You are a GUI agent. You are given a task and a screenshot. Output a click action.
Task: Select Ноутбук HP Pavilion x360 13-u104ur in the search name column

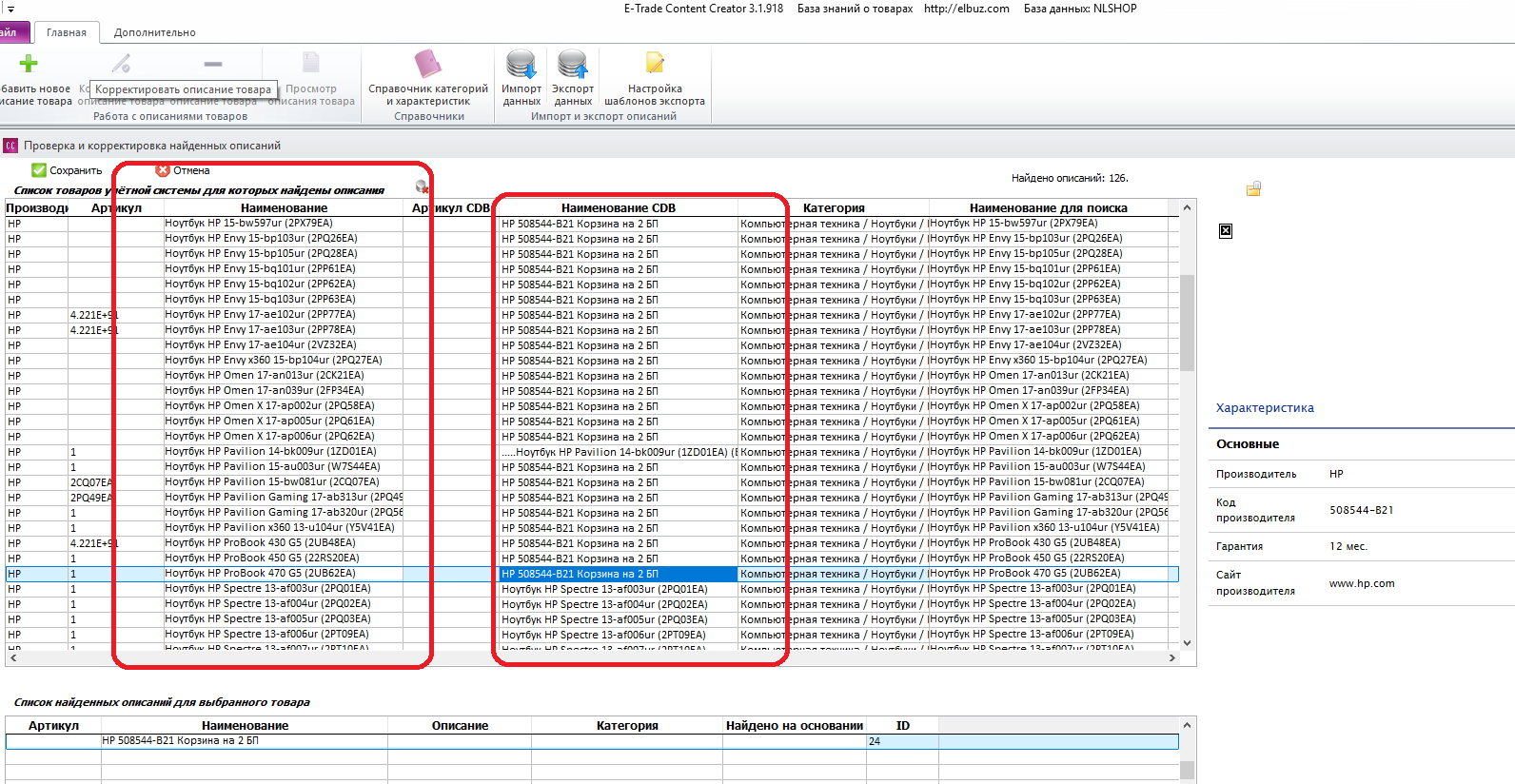pos(1049,528)
